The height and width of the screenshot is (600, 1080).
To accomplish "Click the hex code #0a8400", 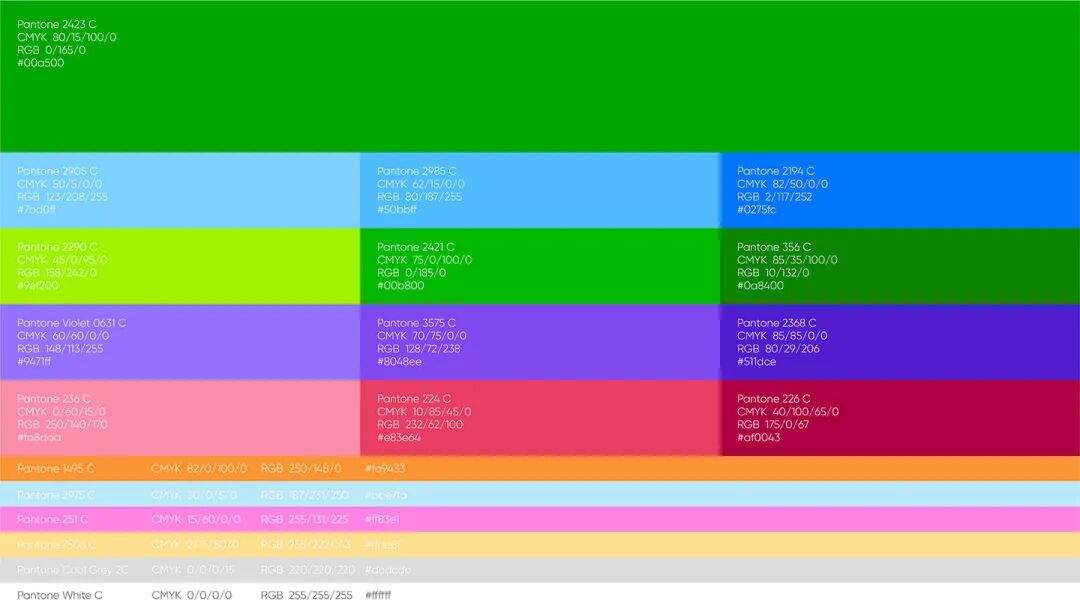I will [760, 286].
